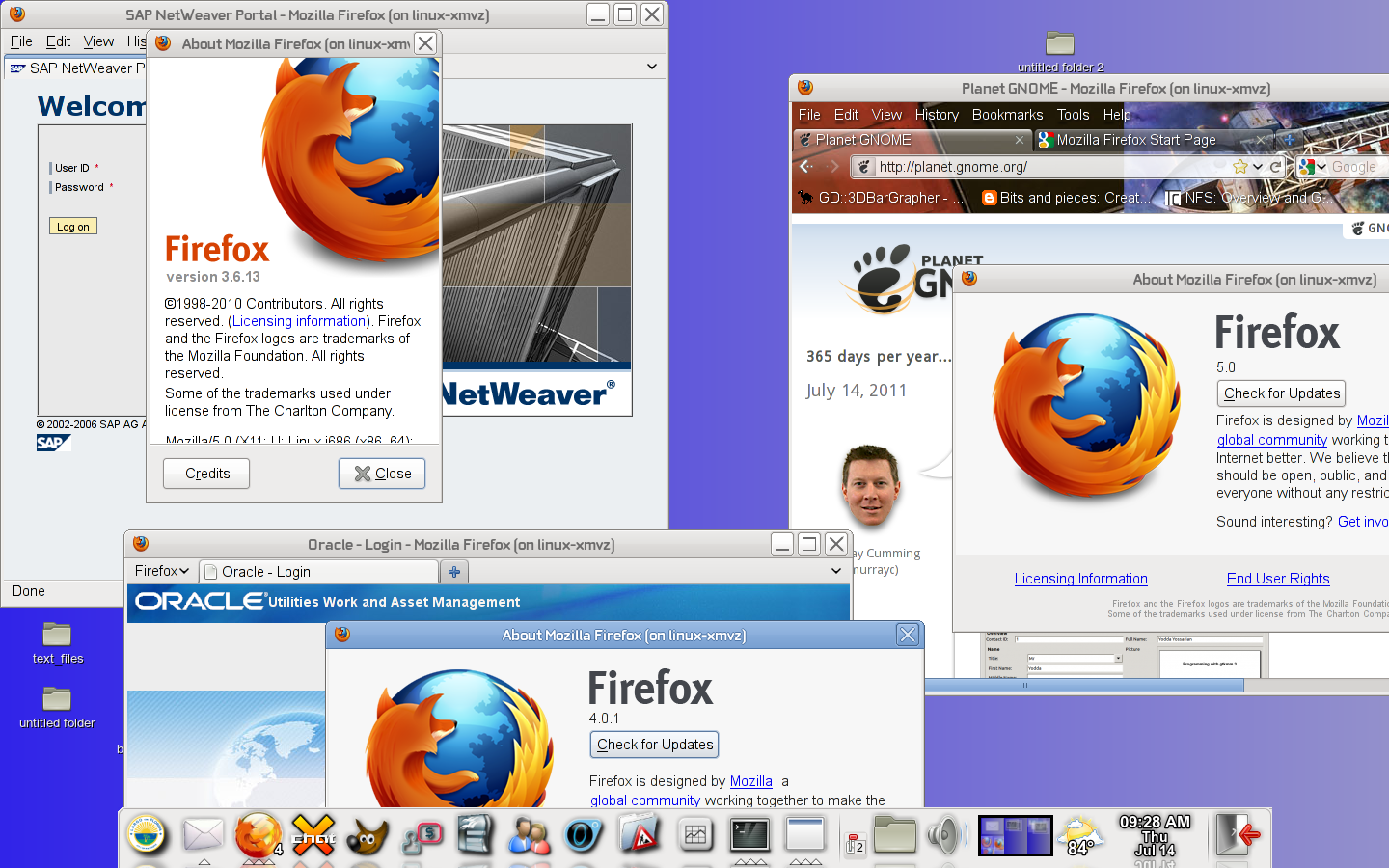The width and height of the screenshot is (1389, 868).
Task: Click the clock showing 09:28 AM
Action: [x=1155, y=835]
